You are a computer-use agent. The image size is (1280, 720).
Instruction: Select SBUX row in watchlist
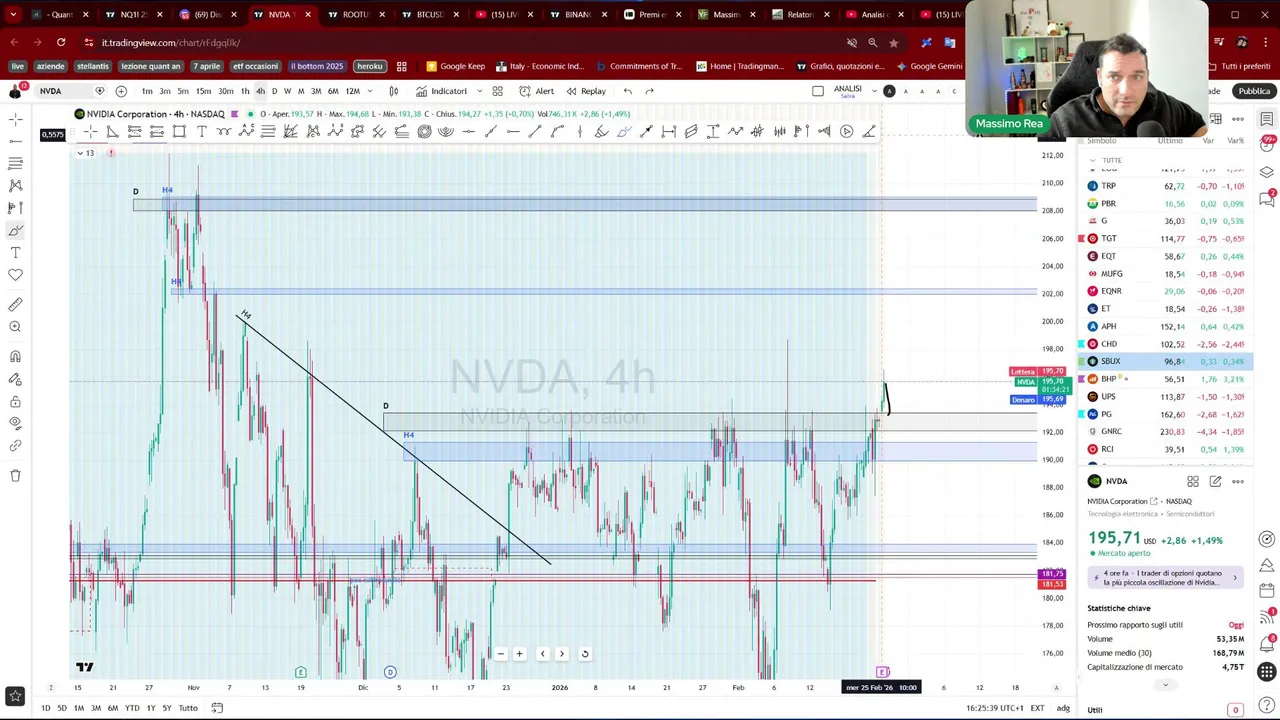pos(1165,361)
